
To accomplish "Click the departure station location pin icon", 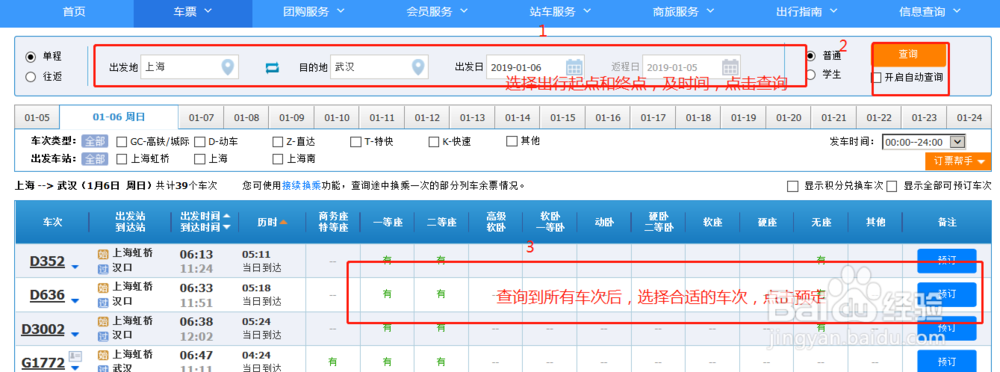I will pos(228,67).
